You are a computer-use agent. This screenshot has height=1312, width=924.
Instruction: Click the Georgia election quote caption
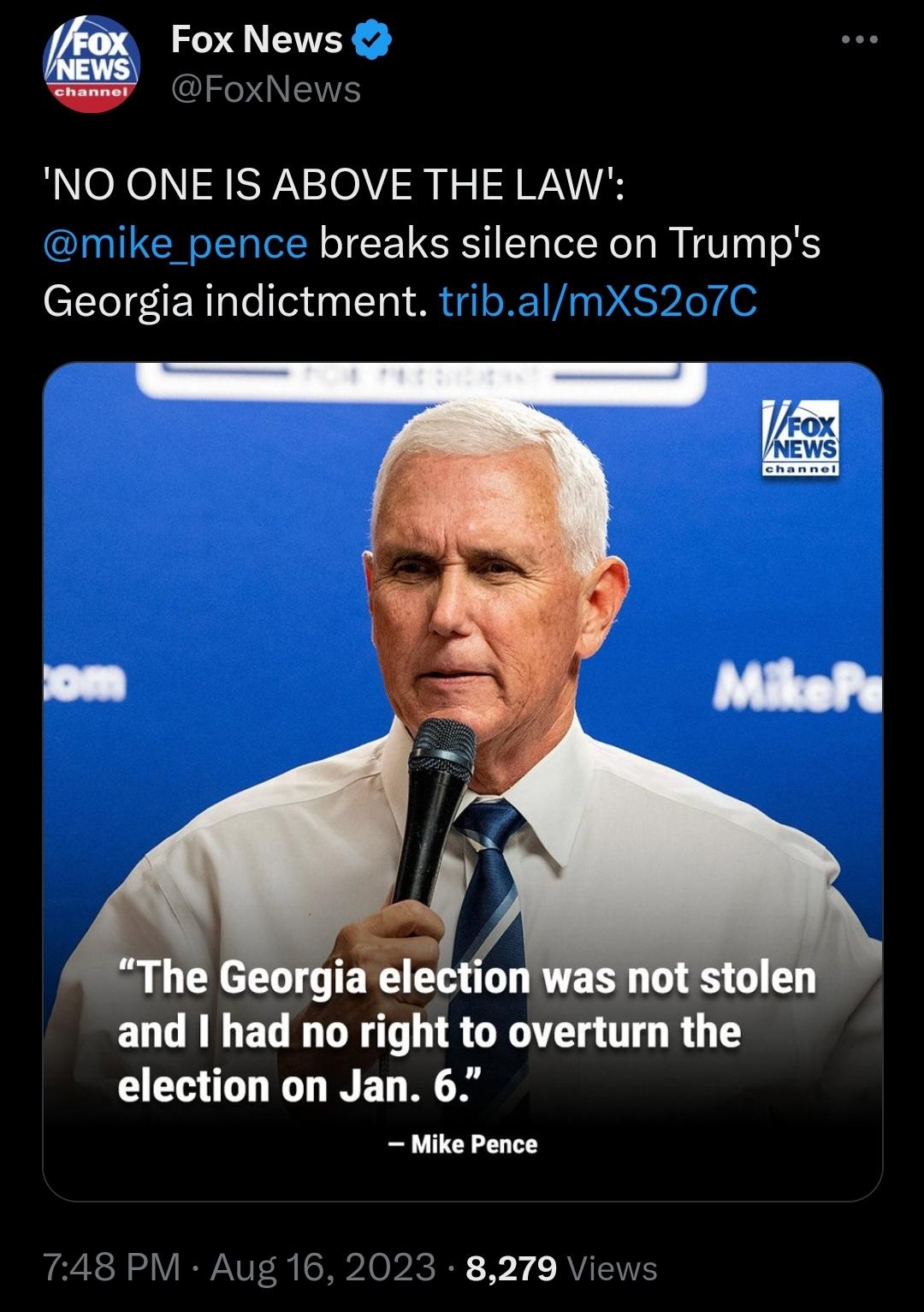(466, 1031)
